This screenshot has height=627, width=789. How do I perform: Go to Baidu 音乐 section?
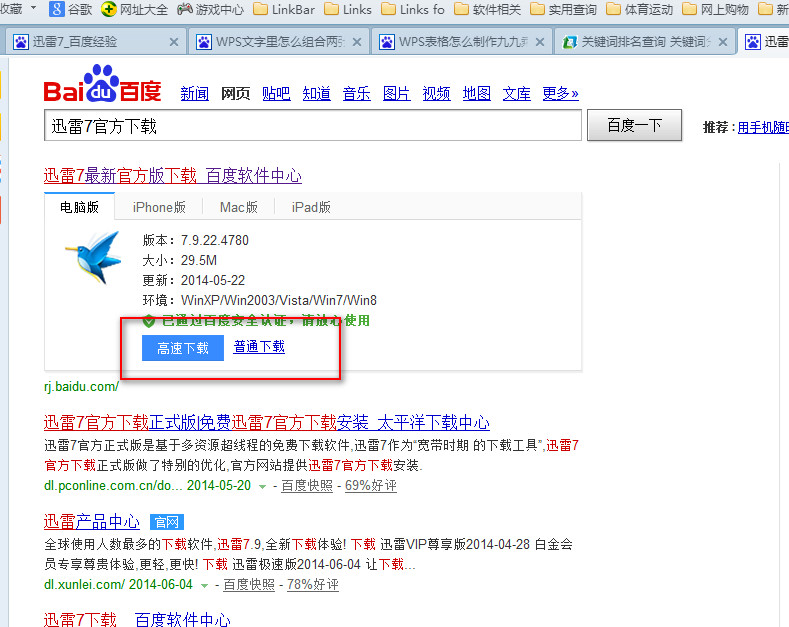[x=356, y=93]
